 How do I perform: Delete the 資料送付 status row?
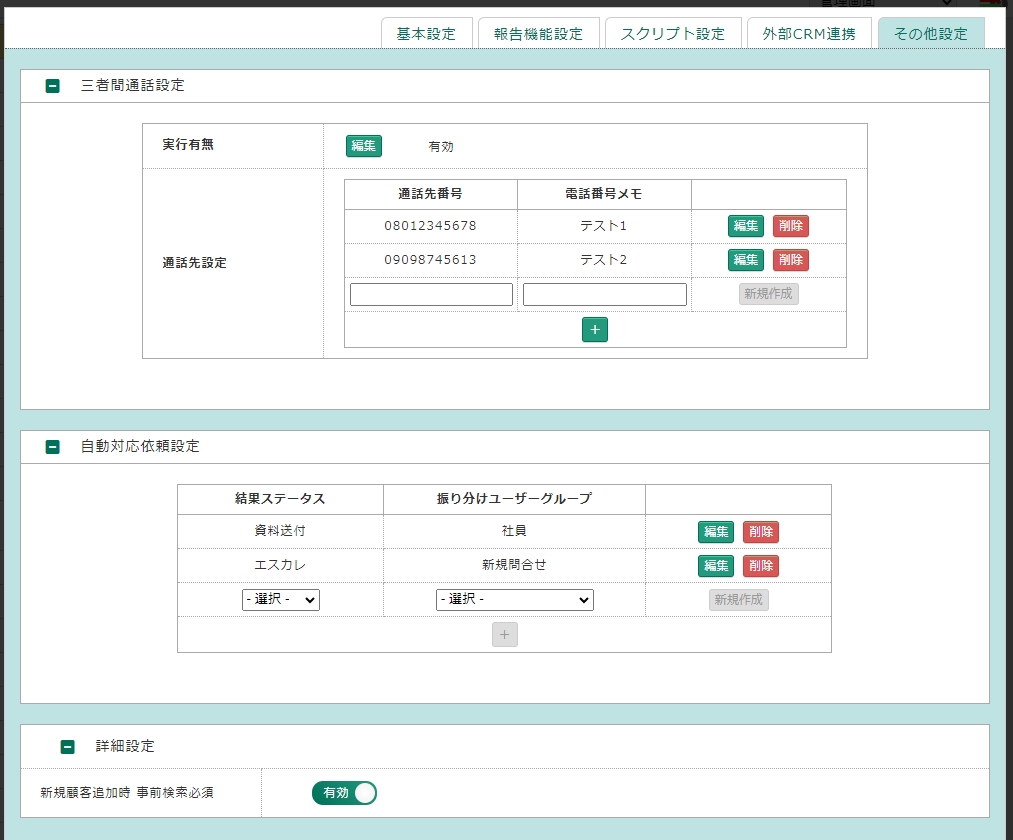click(x=761, y=532)
